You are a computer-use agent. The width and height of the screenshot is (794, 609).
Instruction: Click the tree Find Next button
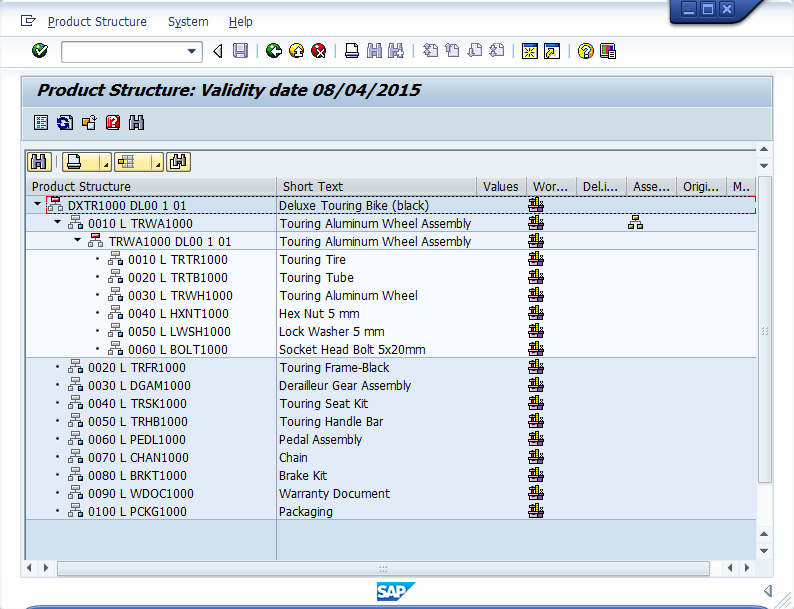(x=178, y=162)
